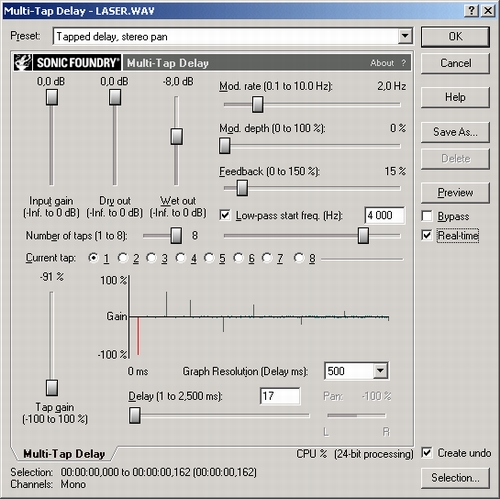
Task: Toggle the Create undo checkbox
Action: 427,453
